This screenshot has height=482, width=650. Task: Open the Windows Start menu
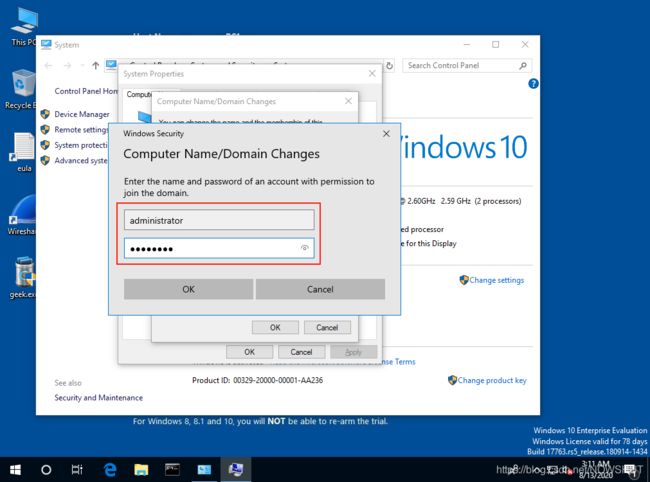15,470
